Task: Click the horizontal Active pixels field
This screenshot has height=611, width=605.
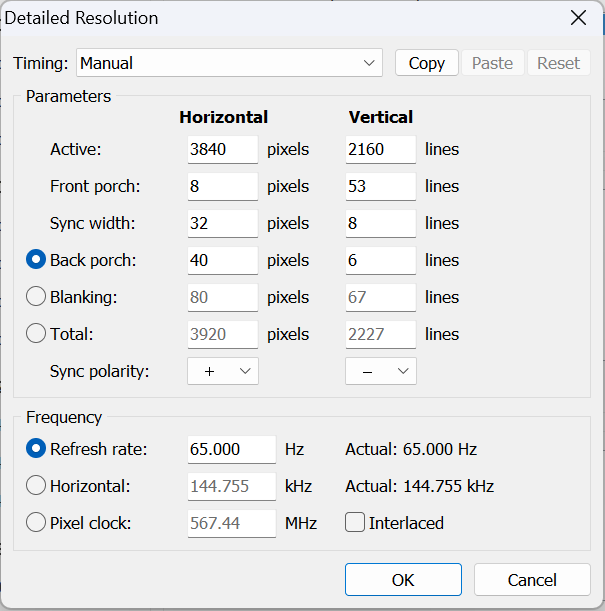Action: [222, 149]
